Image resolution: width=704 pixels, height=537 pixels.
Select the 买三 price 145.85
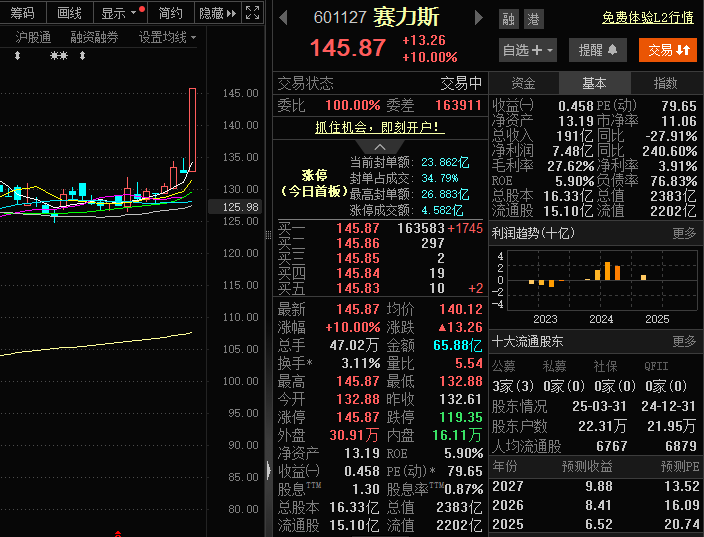358,258
